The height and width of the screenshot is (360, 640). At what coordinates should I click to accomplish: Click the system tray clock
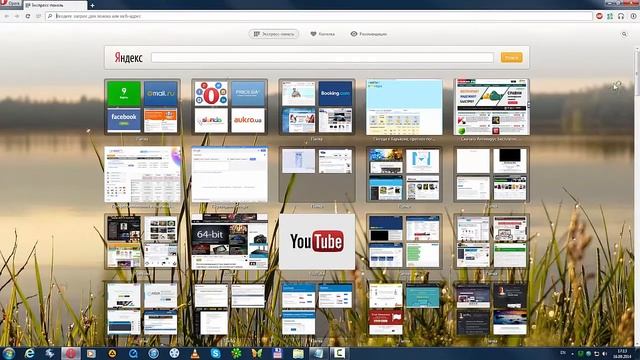pos(622,353)
